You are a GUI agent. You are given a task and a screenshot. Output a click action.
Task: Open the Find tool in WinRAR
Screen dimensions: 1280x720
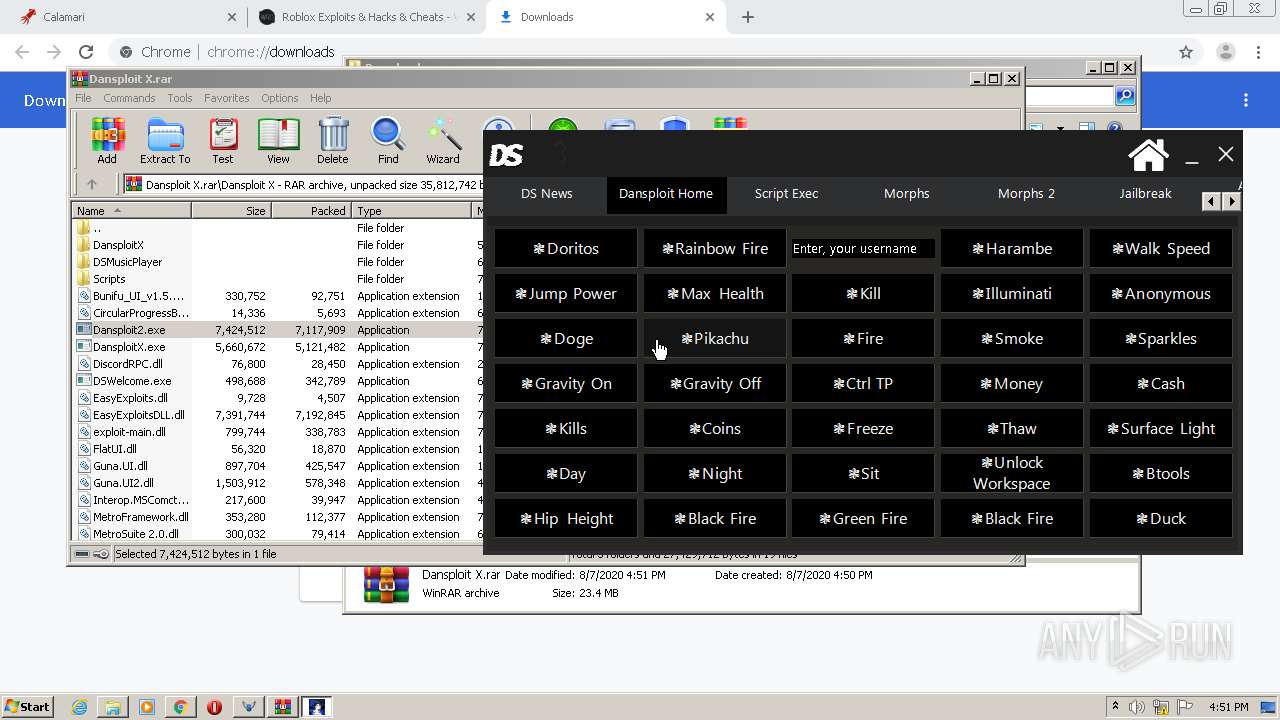click(388, 140)
